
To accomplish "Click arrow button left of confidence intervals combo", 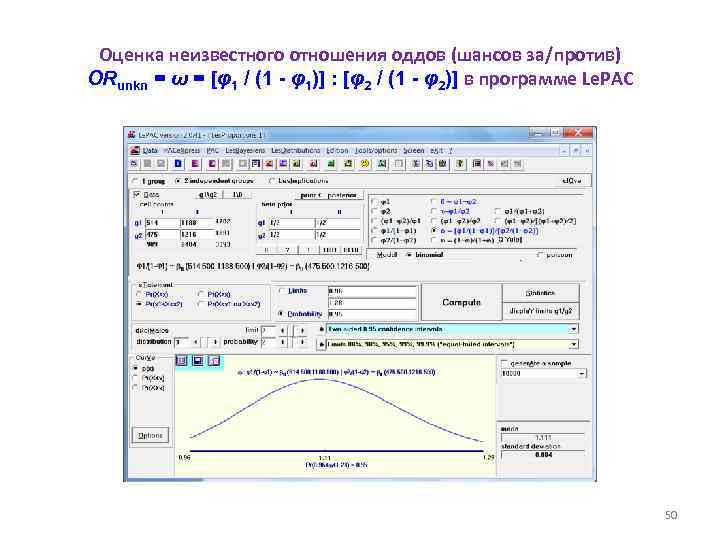I will pos(321,329).
